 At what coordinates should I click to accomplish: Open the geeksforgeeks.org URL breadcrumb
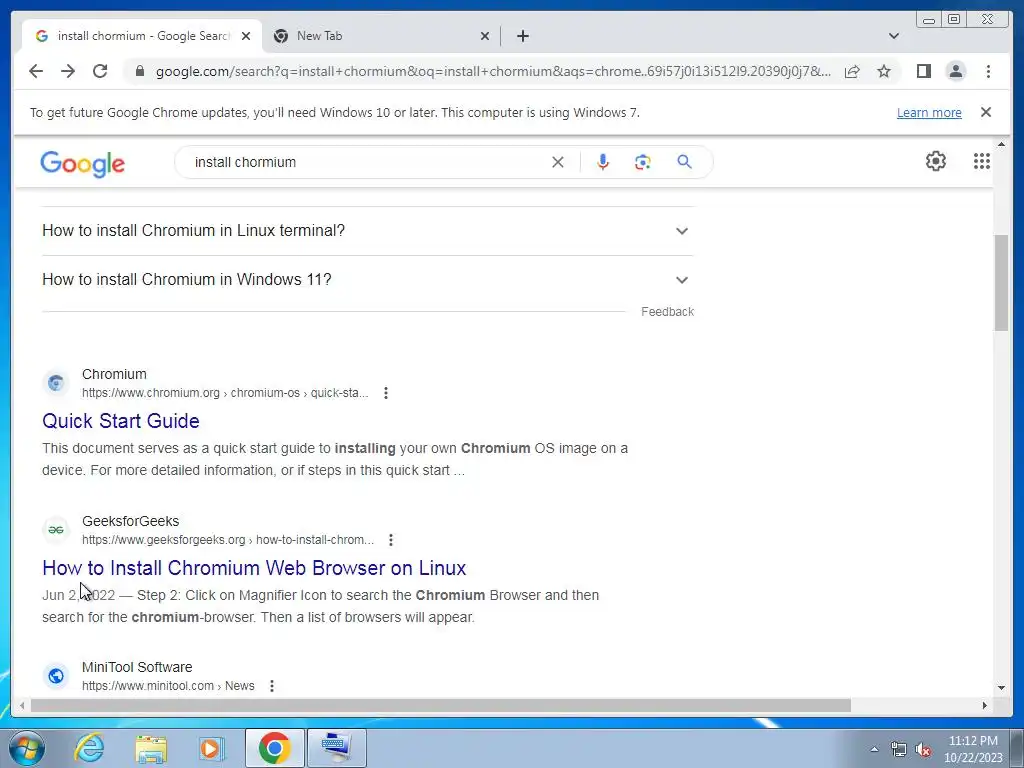coord(227,539)
